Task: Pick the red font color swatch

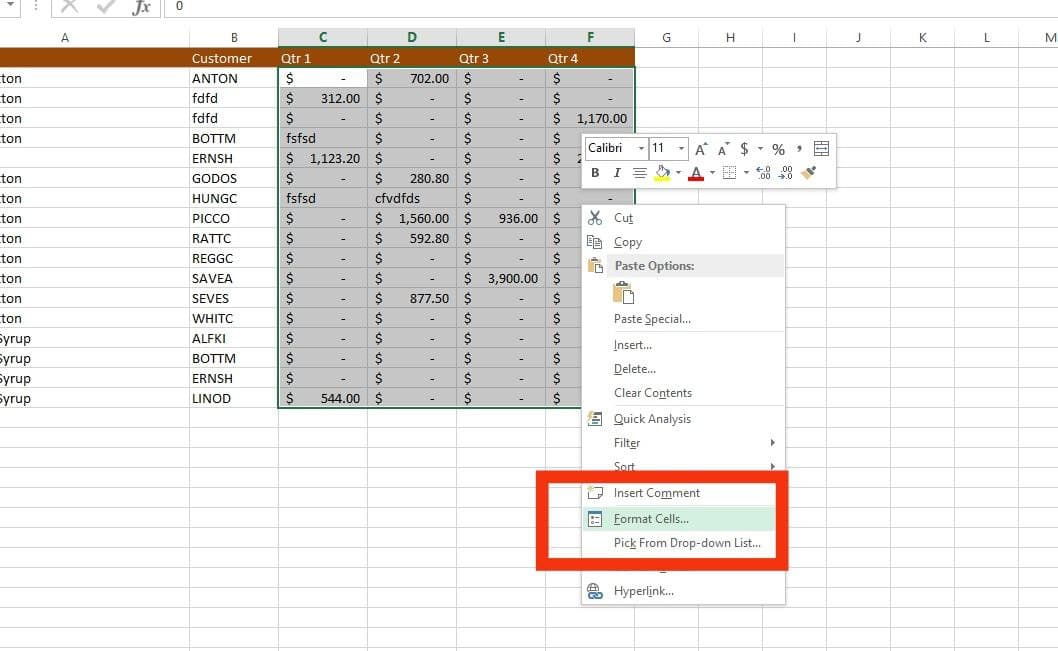Action: point(697,172)
